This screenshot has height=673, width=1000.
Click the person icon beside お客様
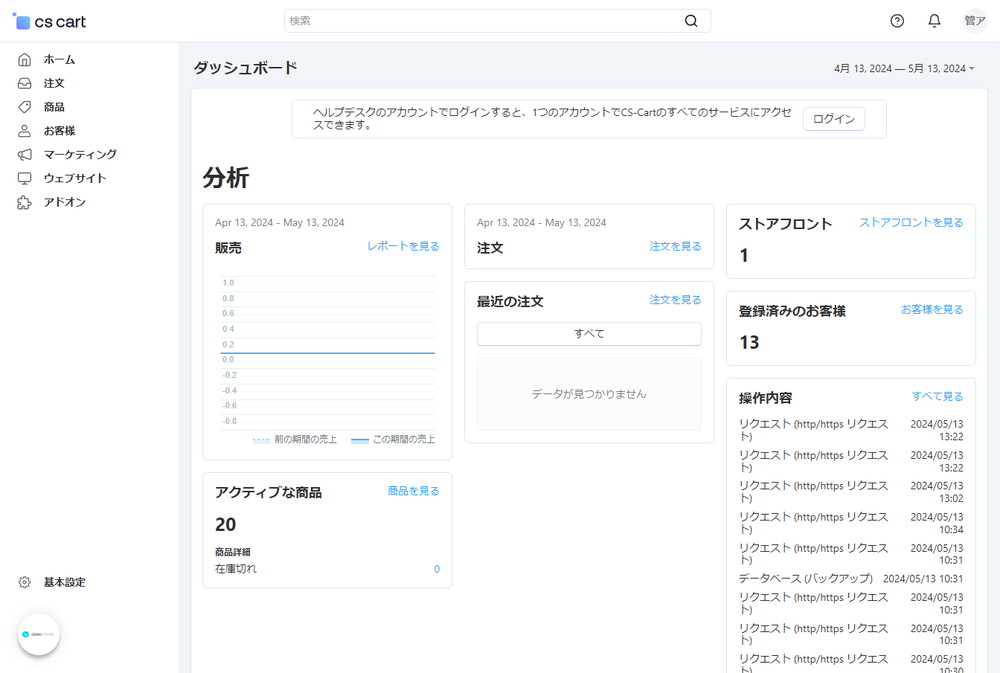(x=24, y=131)
